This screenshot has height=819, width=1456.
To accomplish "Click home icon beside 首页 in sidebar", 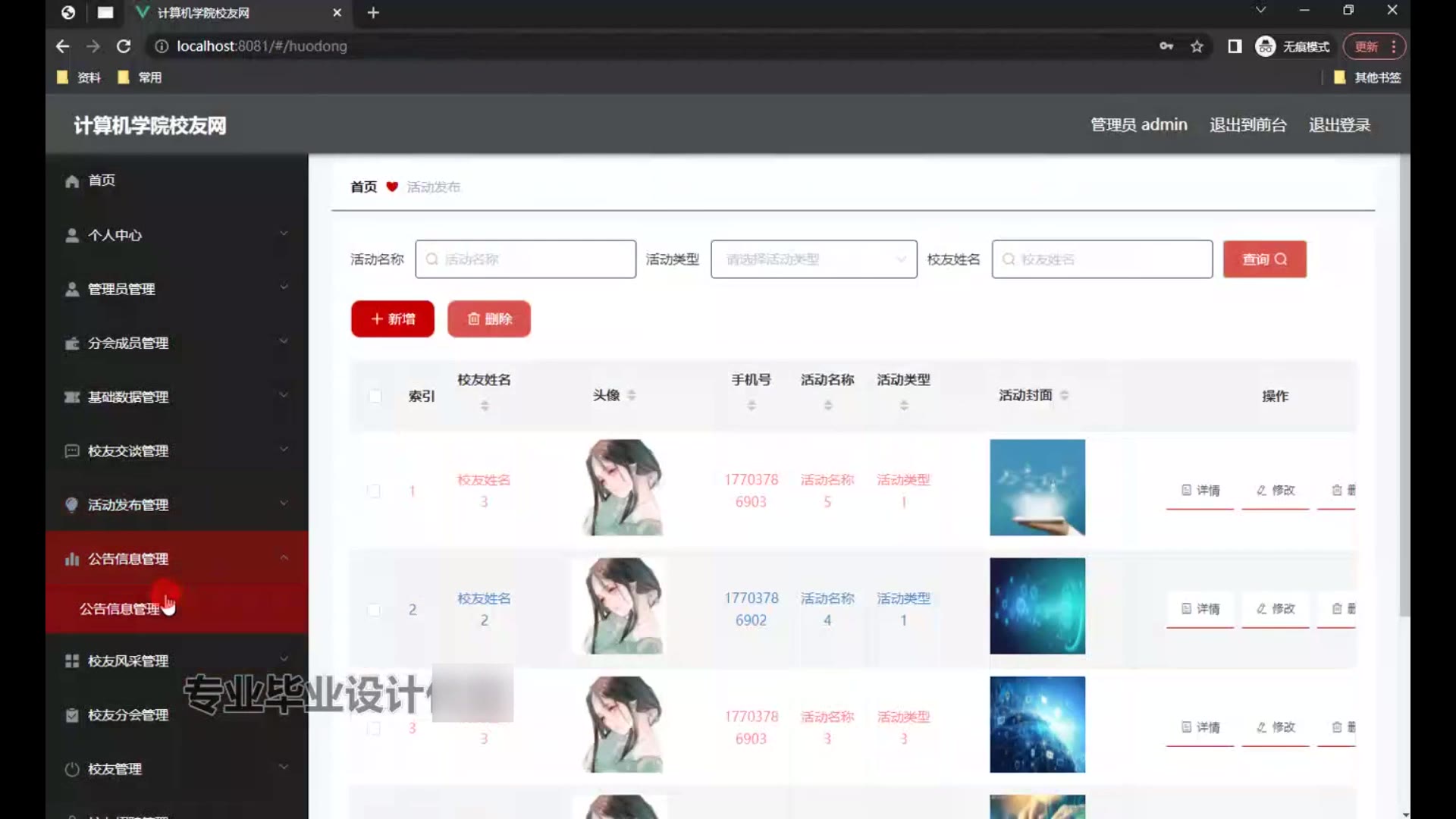I will pos(72,180).
